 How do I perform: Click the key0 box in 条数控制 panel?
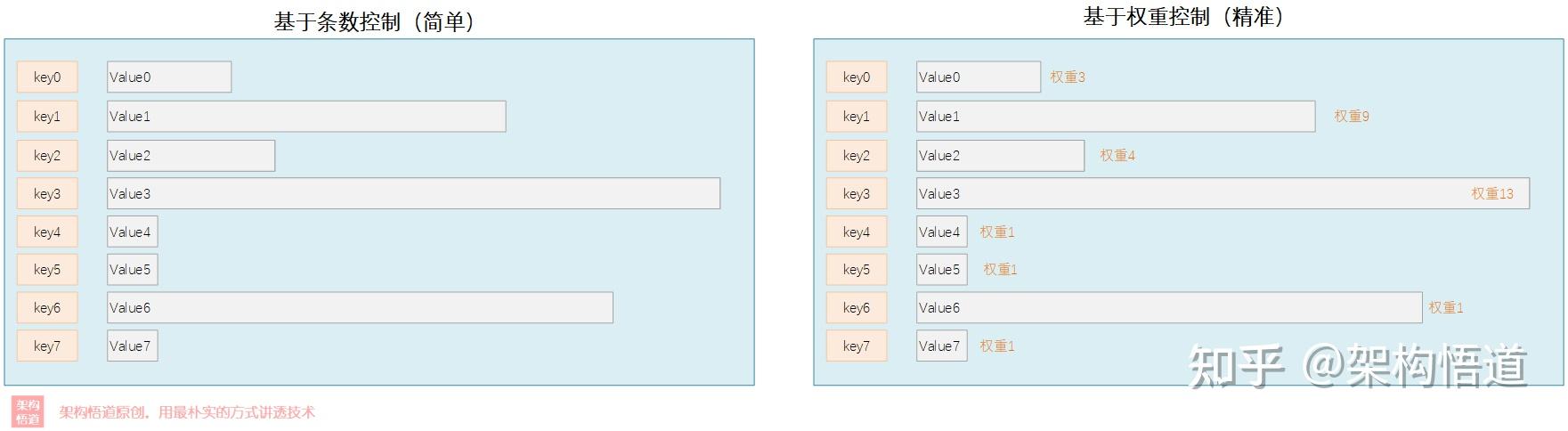pos(47,77)
